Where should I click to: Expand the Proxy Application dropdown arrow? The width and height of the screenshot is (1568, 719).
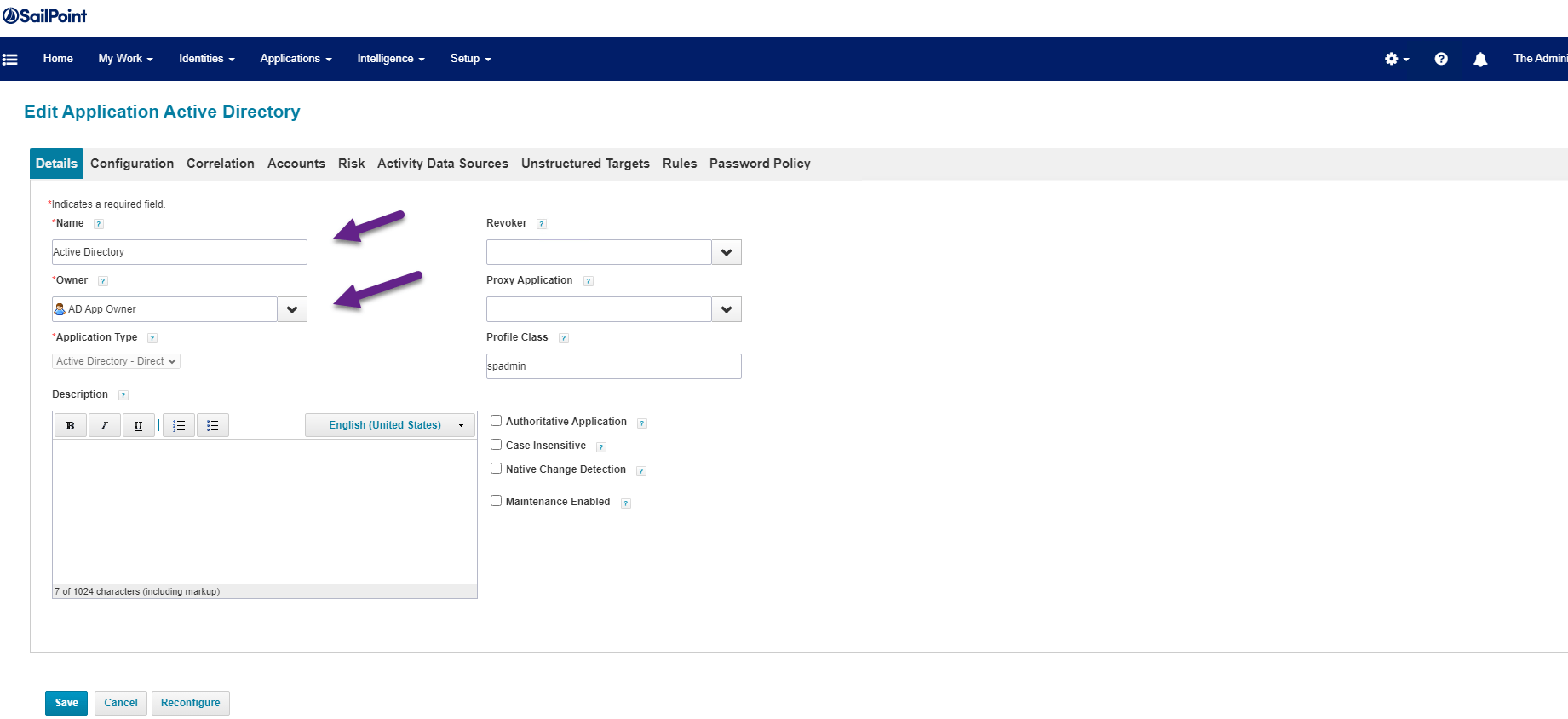pyautogui.click(x=727, y=309)
